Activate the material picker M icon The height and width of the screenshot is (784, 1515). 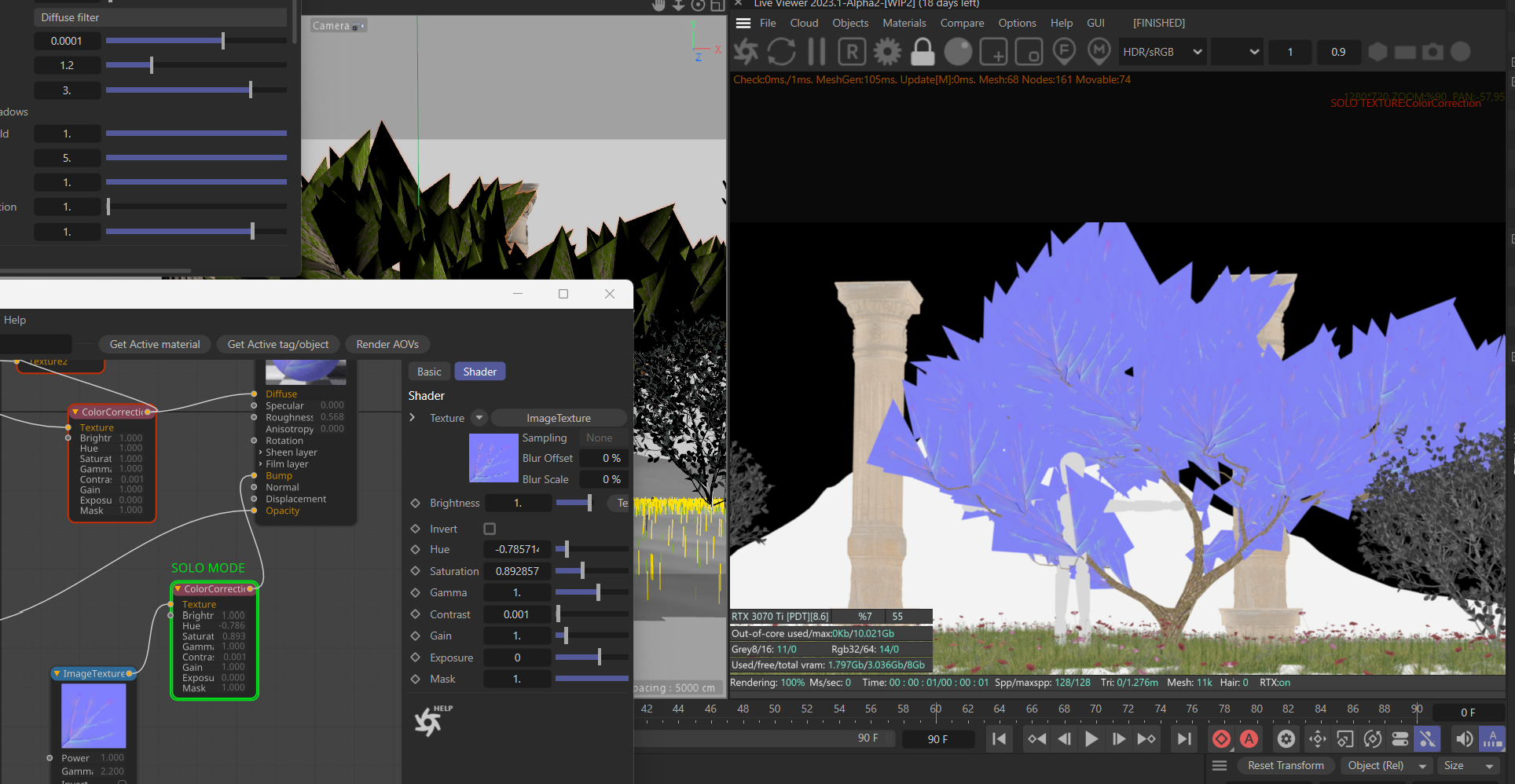point(1099,52)
